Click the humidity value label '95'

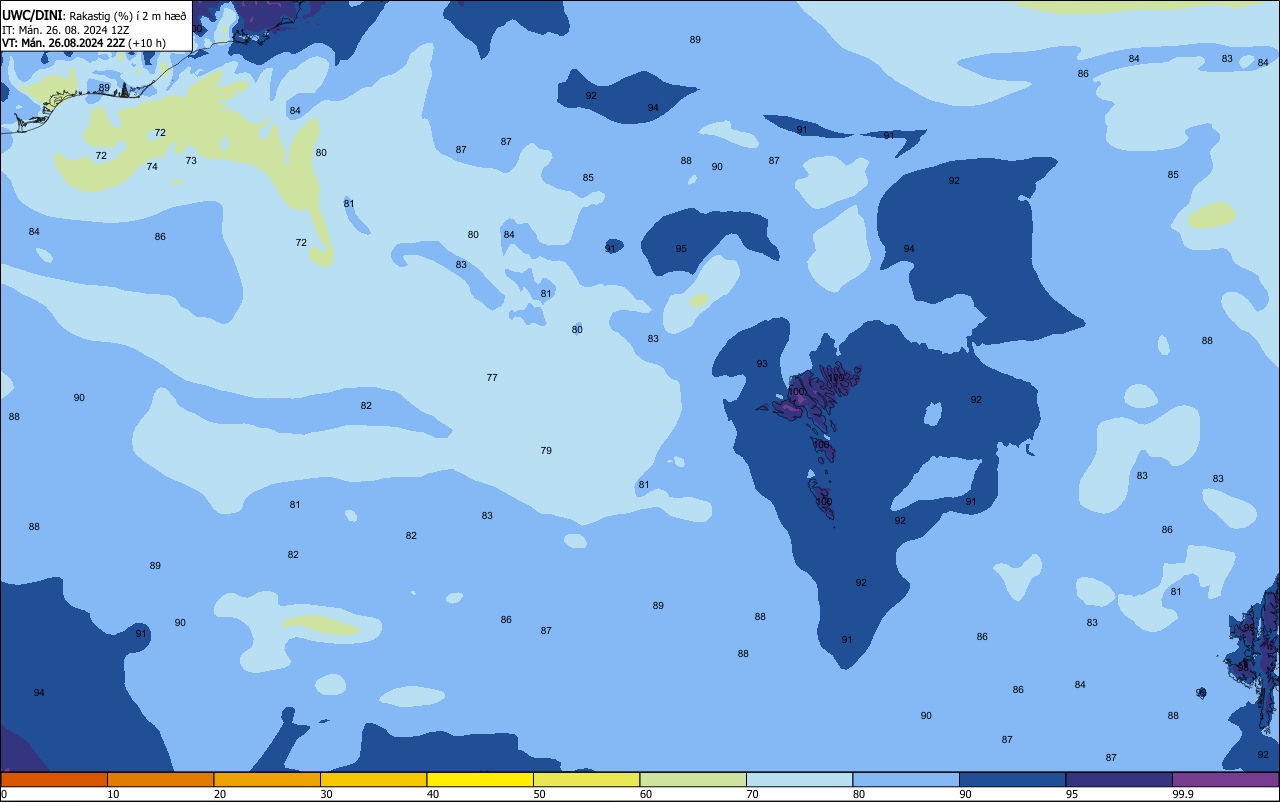(x=681, y=249)
